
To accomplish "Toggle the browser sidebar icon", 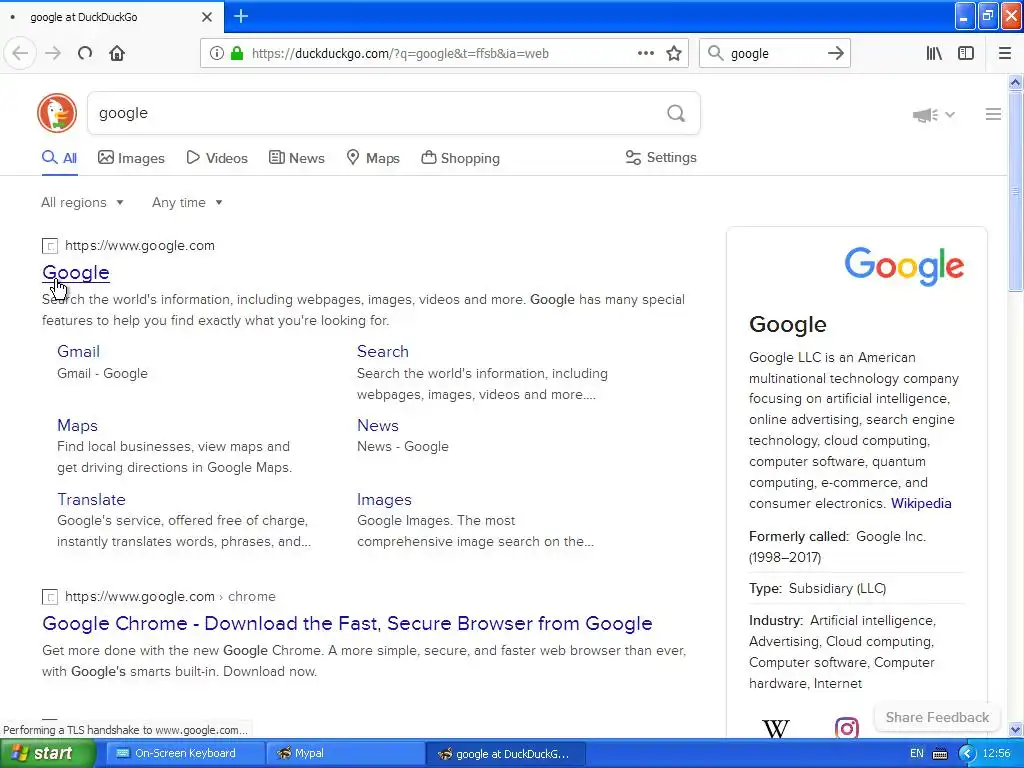I will point(966,54).
